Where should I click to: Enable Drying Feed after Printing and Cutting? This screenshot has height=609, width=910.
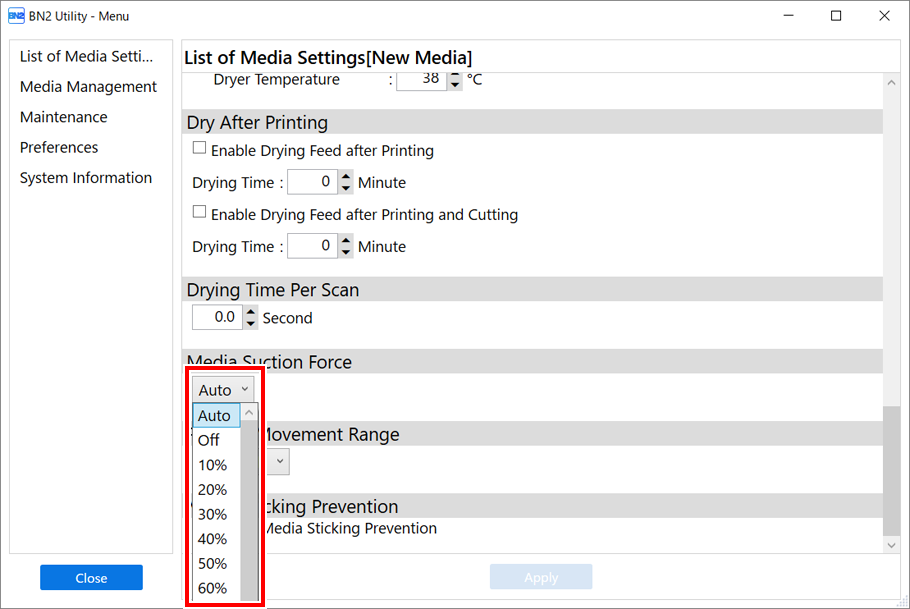(200, 213)
